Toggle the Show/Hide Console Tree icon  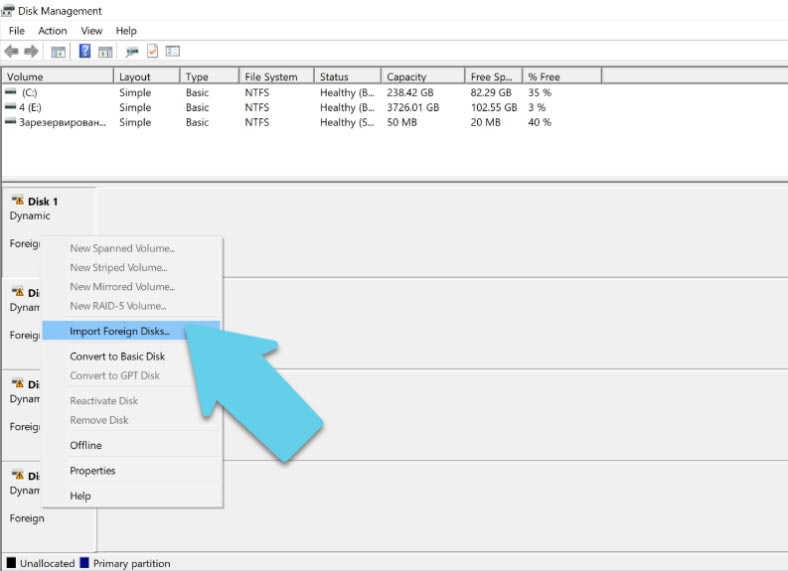point(58,52)
